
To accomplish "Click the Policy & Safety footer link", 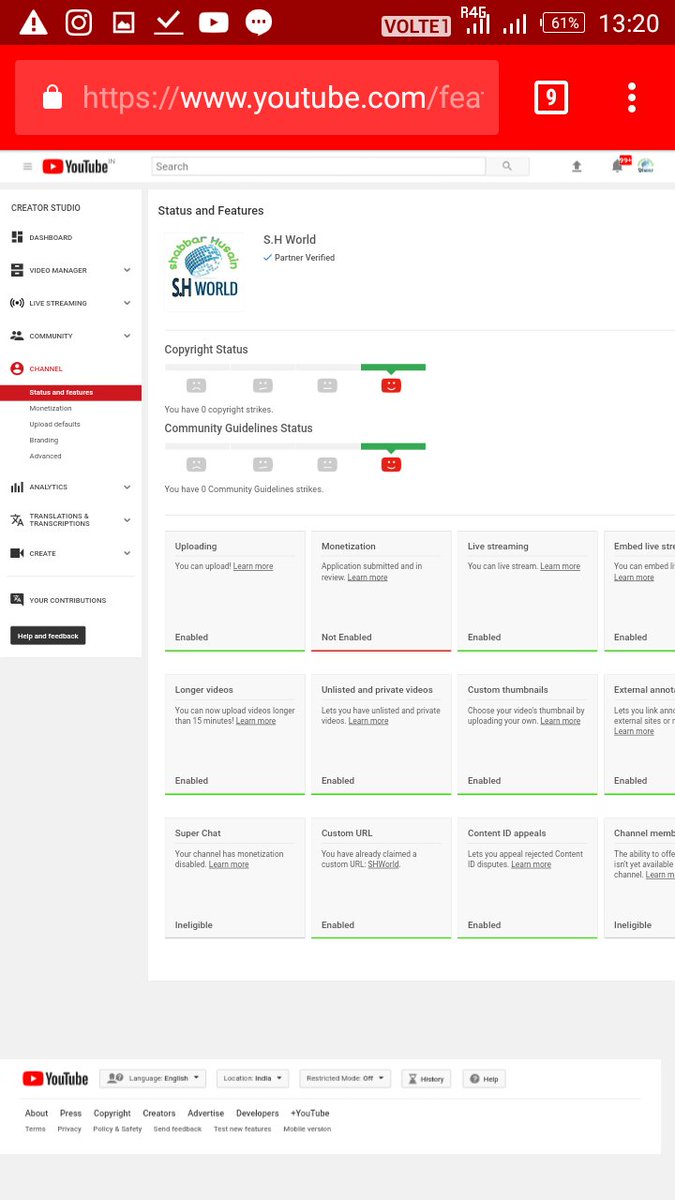I will click(x=117, y=1129).
